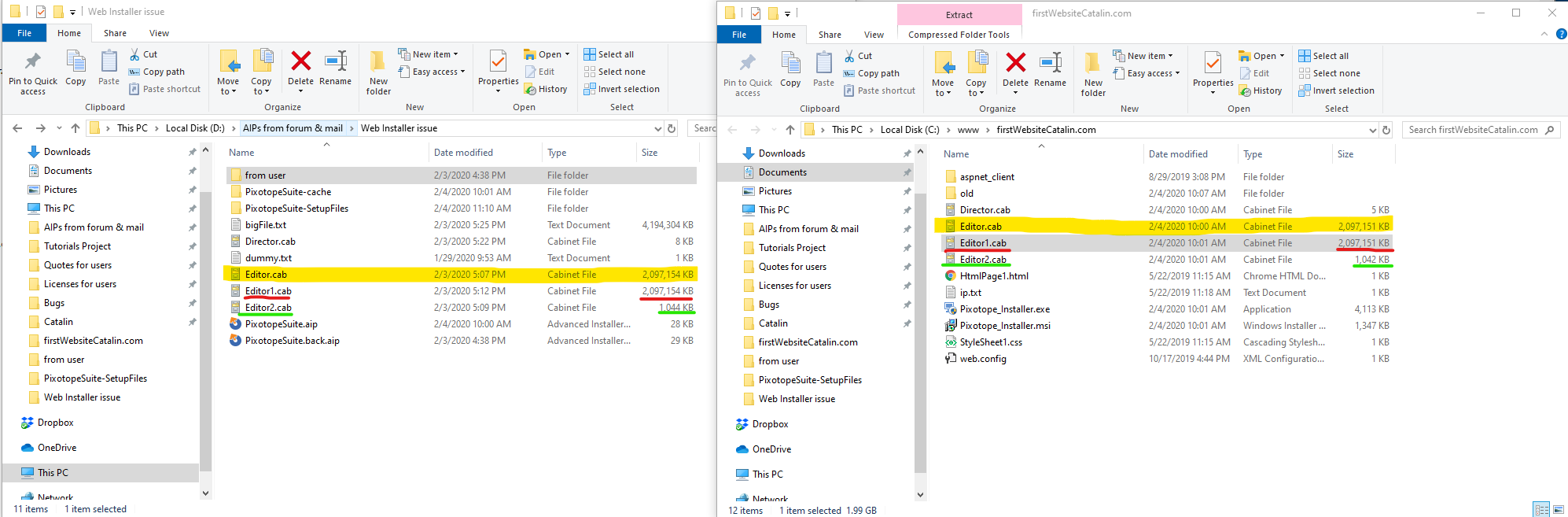Expand Easy access dropdown in right window

click(x=1147, y=73)
